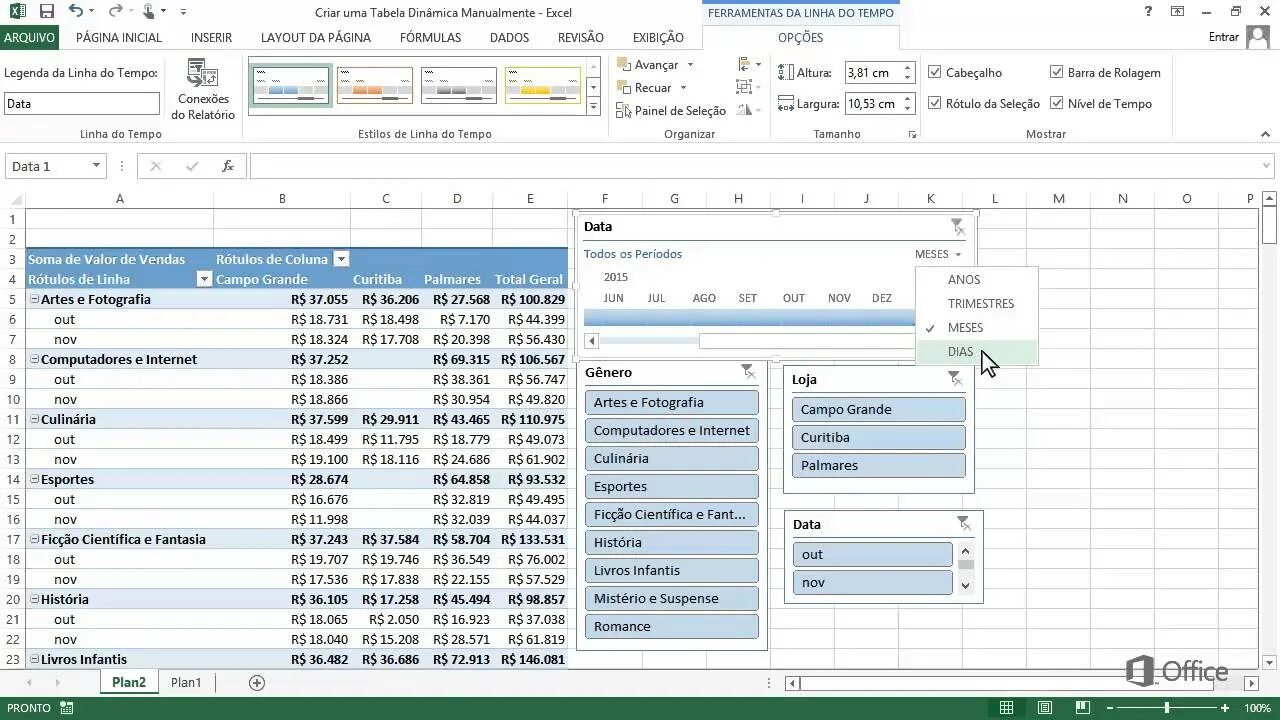Select out in Data slicer
Viewport: 1280px width, 720px height.
[872, 554]
